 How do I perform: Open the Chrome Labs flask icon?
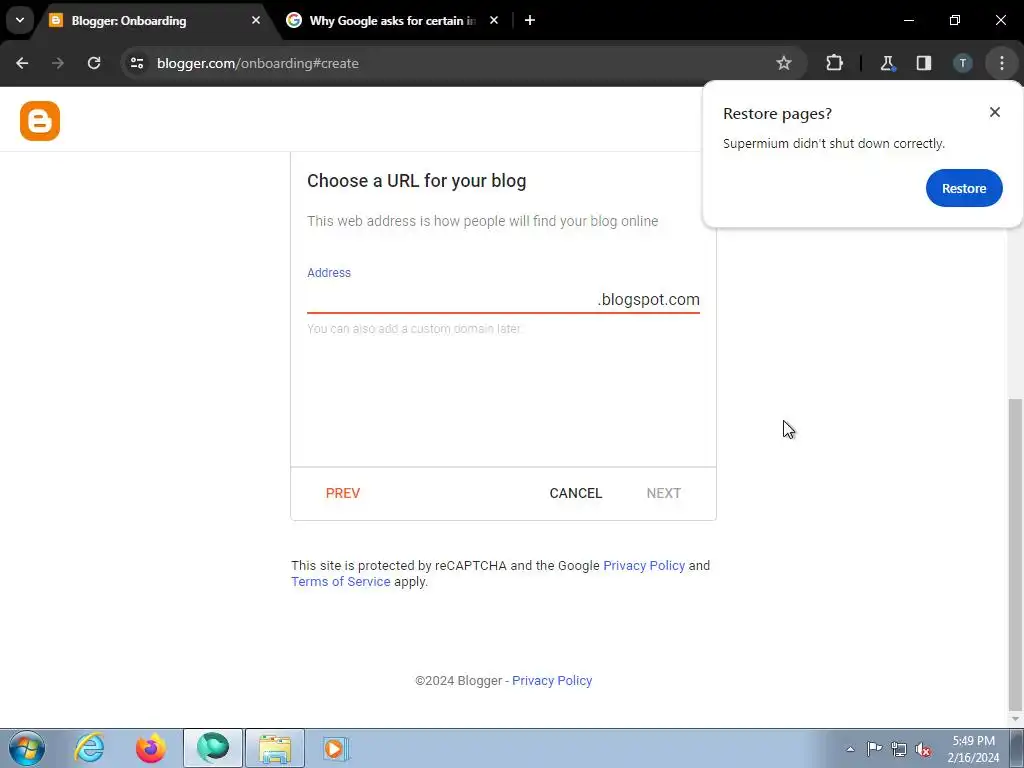[x=887, y=63]
